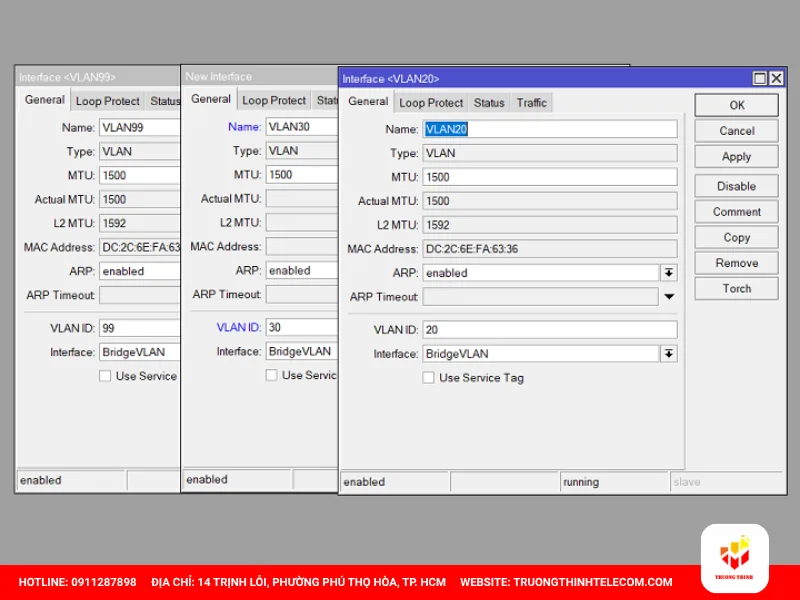Select General tab in VLAN99 window

tap(44, 100)
